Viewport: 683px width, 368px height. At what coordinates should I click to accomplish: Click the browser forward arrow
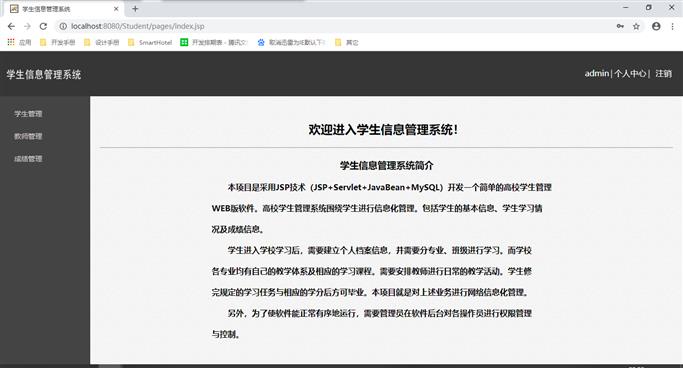27,26
